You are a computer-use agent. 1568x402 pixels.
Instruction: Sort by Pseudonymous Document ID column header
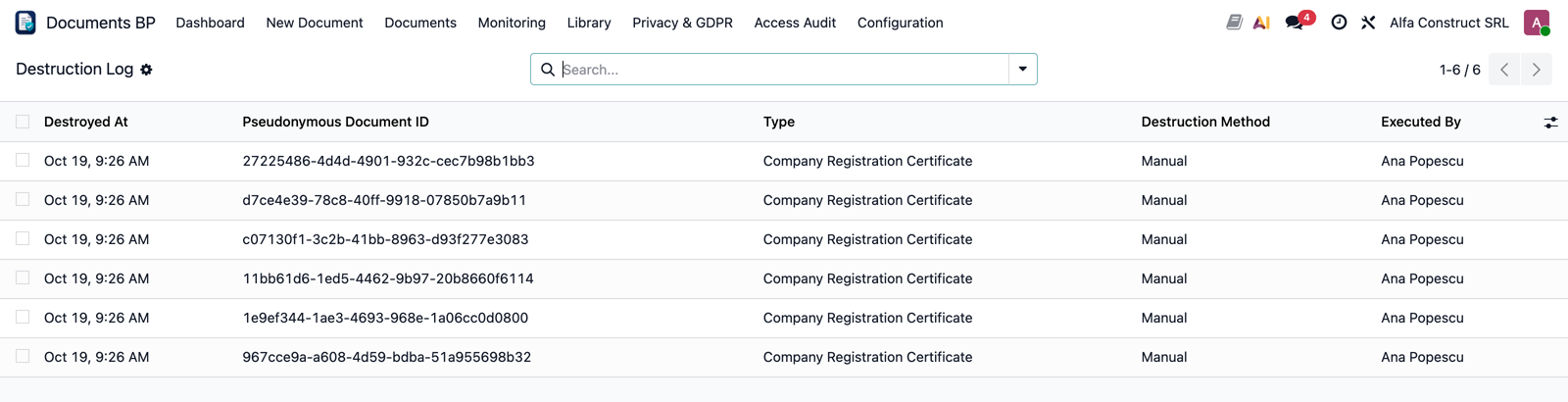click(335, 122)
